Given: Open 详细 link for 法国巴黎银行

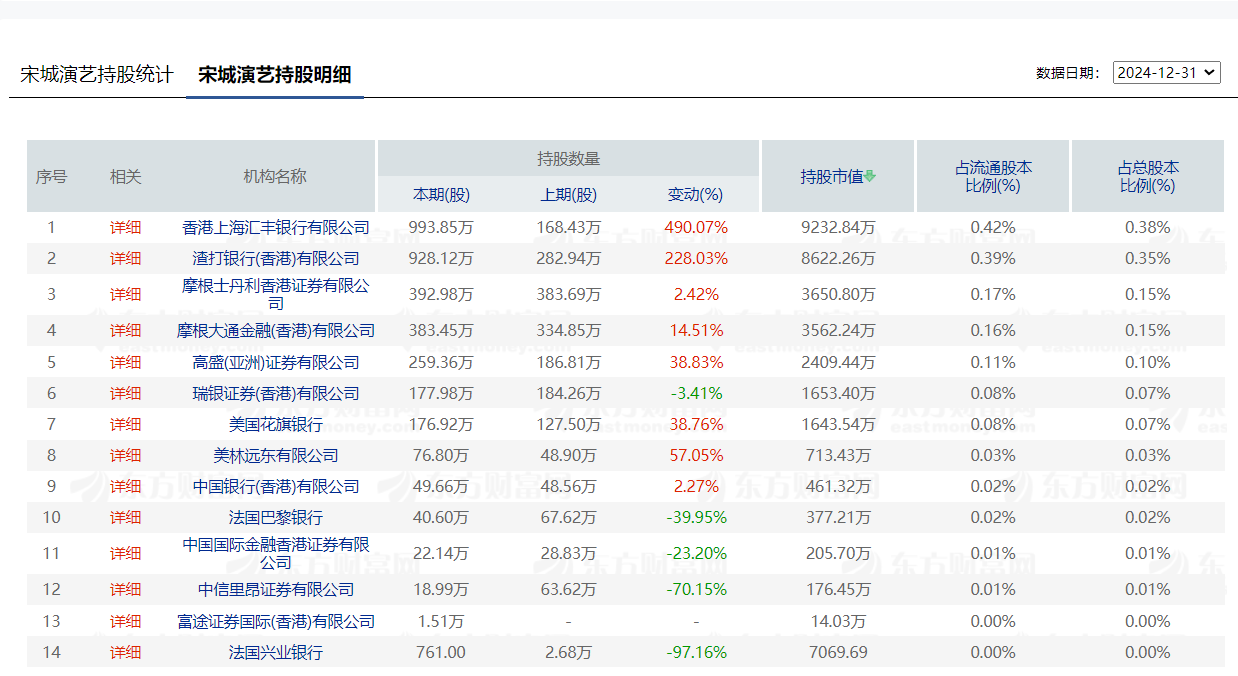Looking at the screenshot, I should [126, 517].
